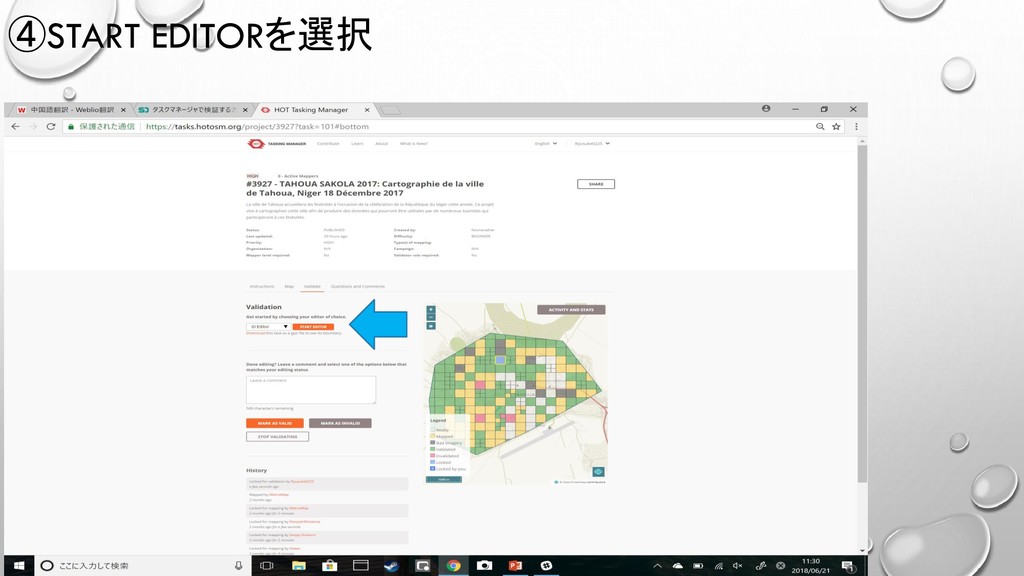Screen dimensions: 1024x576
Task: Switch to the Map tab
Action: coord(289,287)
